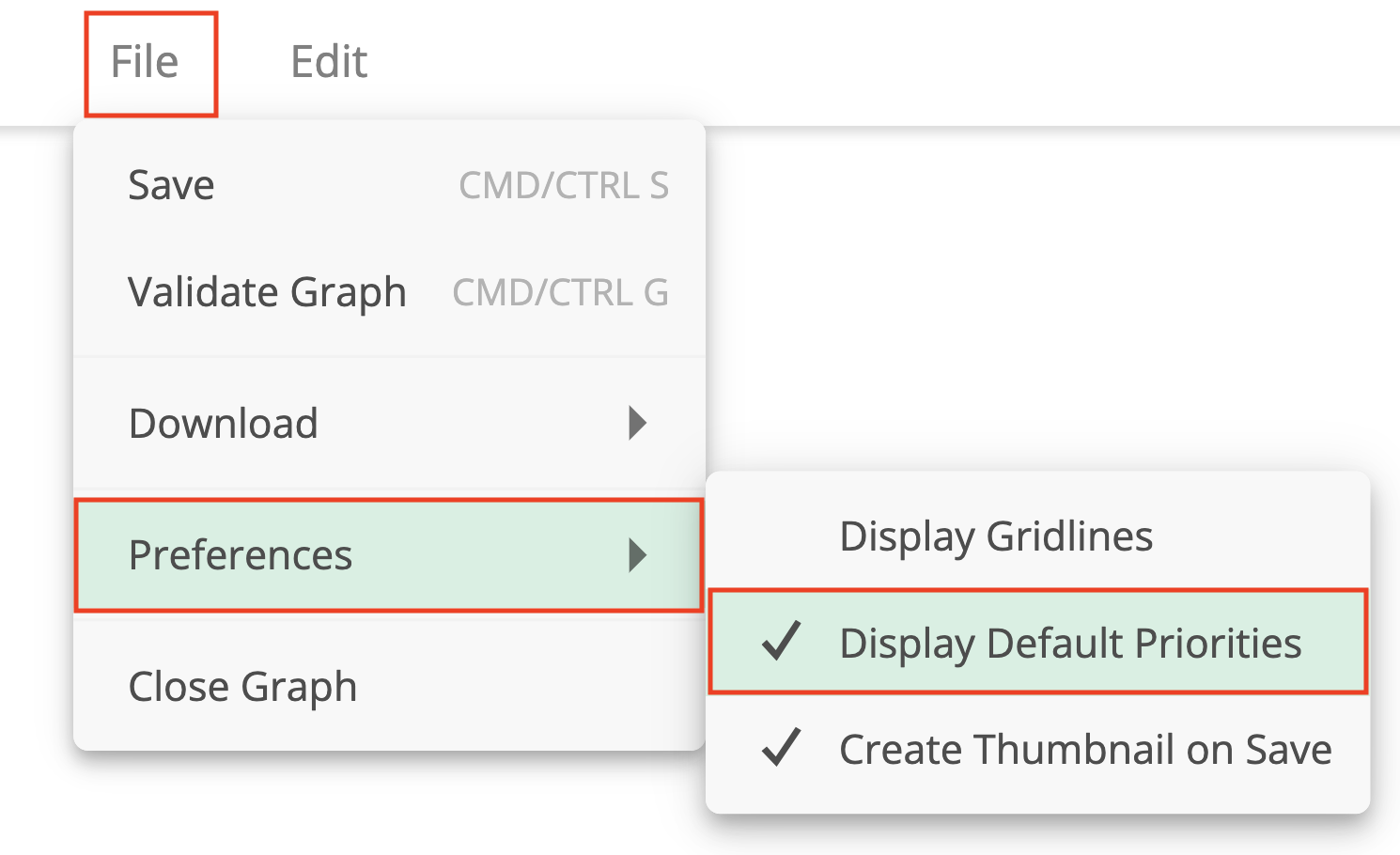The image size is (1400, 855).
Task: Select the Validate Graph menu item
Action: pyautogui.click(x=267, y=292)
